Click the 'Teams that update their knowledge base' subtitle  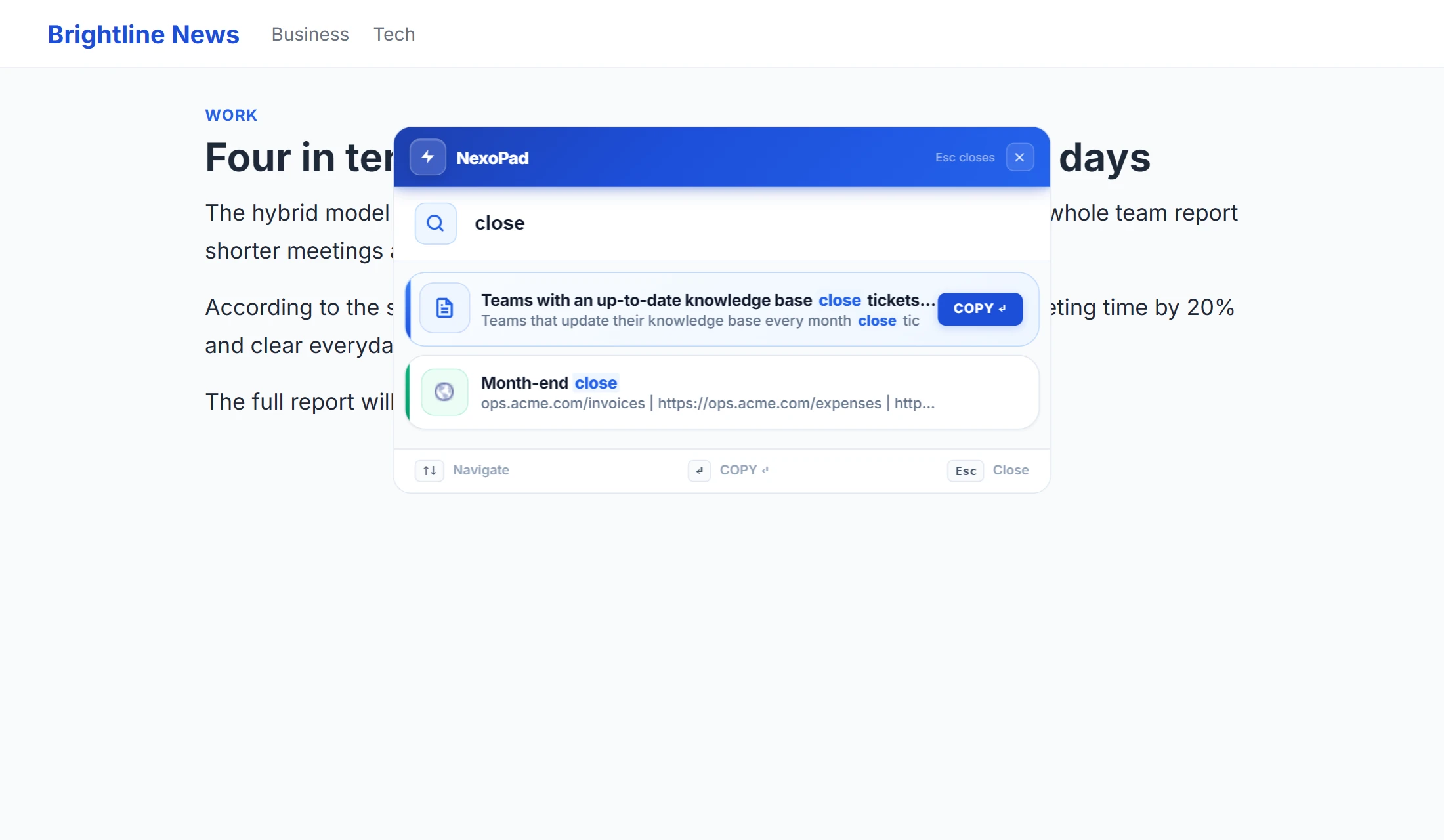click(x=700, y=321)
